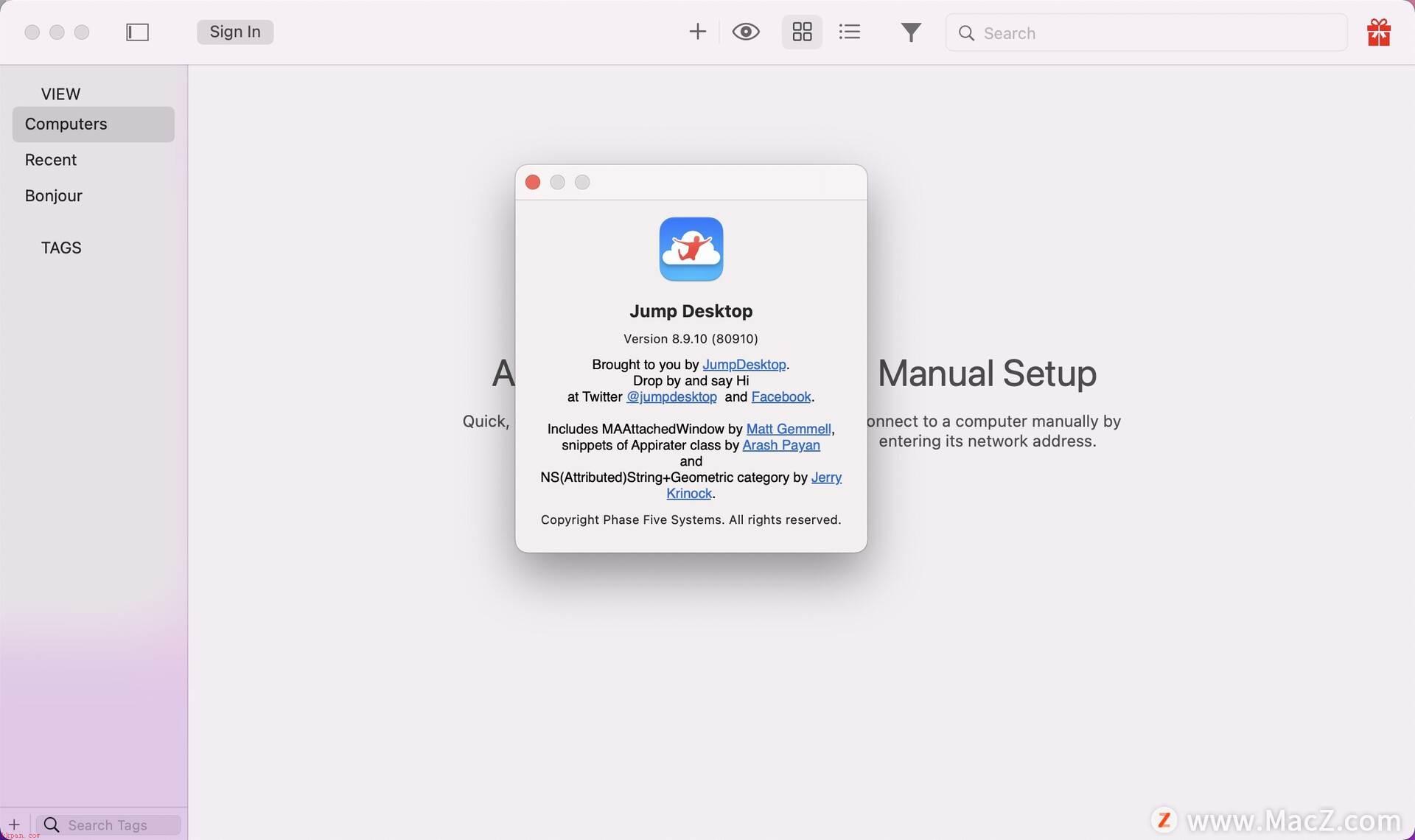
Task: Click the TAGS section header
Action: [61, 248]
